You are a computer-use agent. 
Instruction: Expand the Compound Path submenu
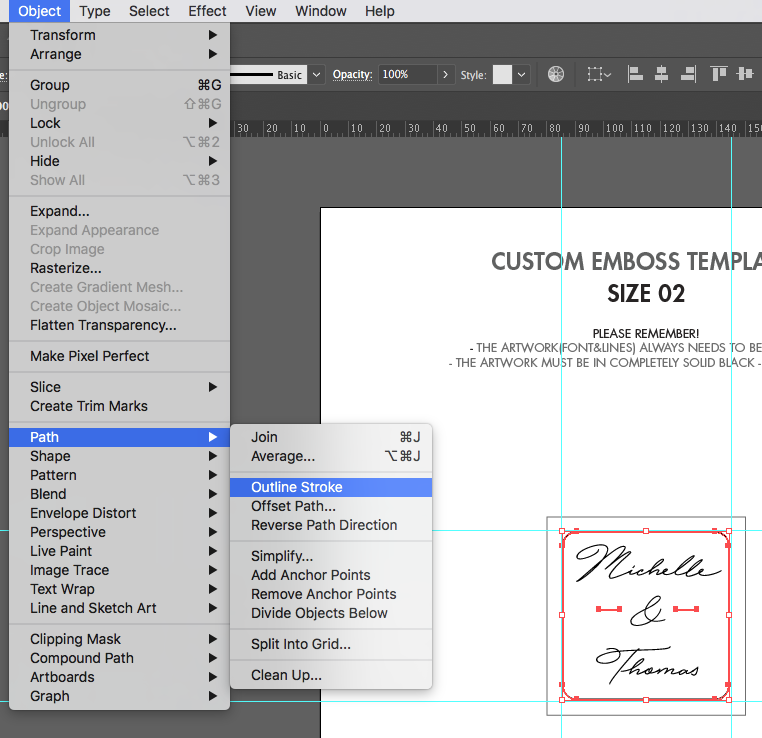(x=82, y=658)
